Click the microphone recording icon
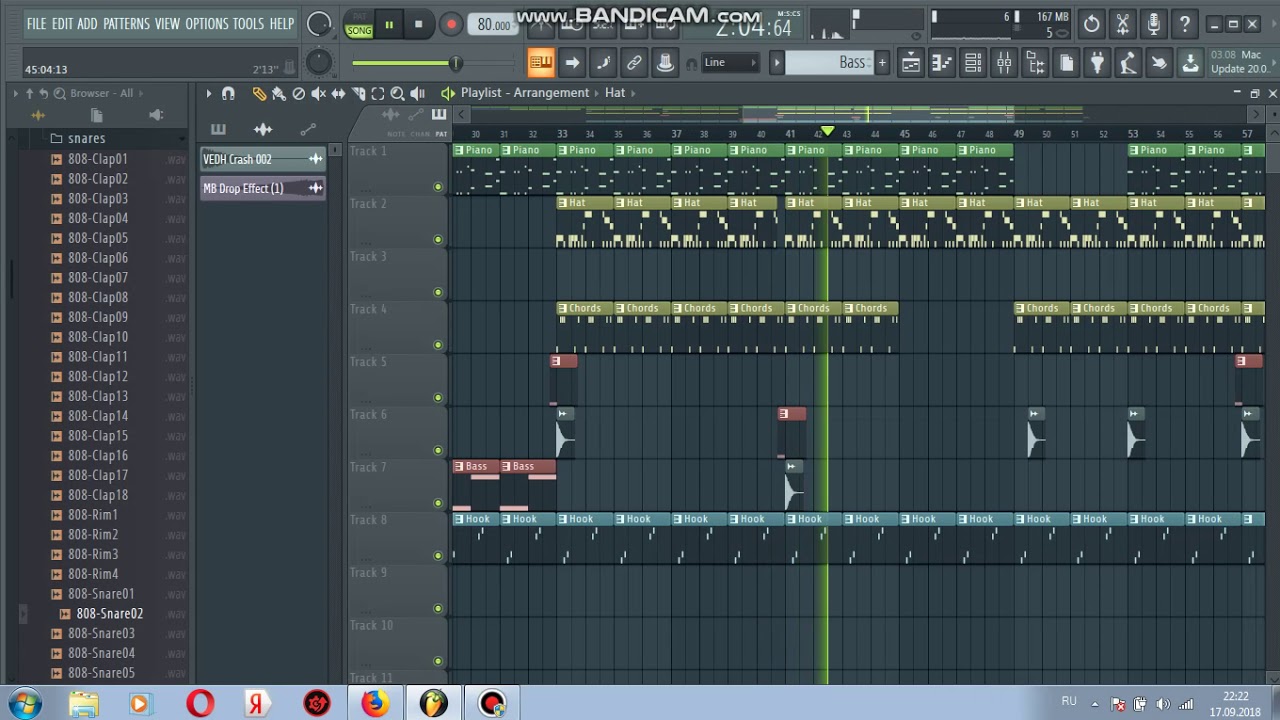 [1153, 23]
